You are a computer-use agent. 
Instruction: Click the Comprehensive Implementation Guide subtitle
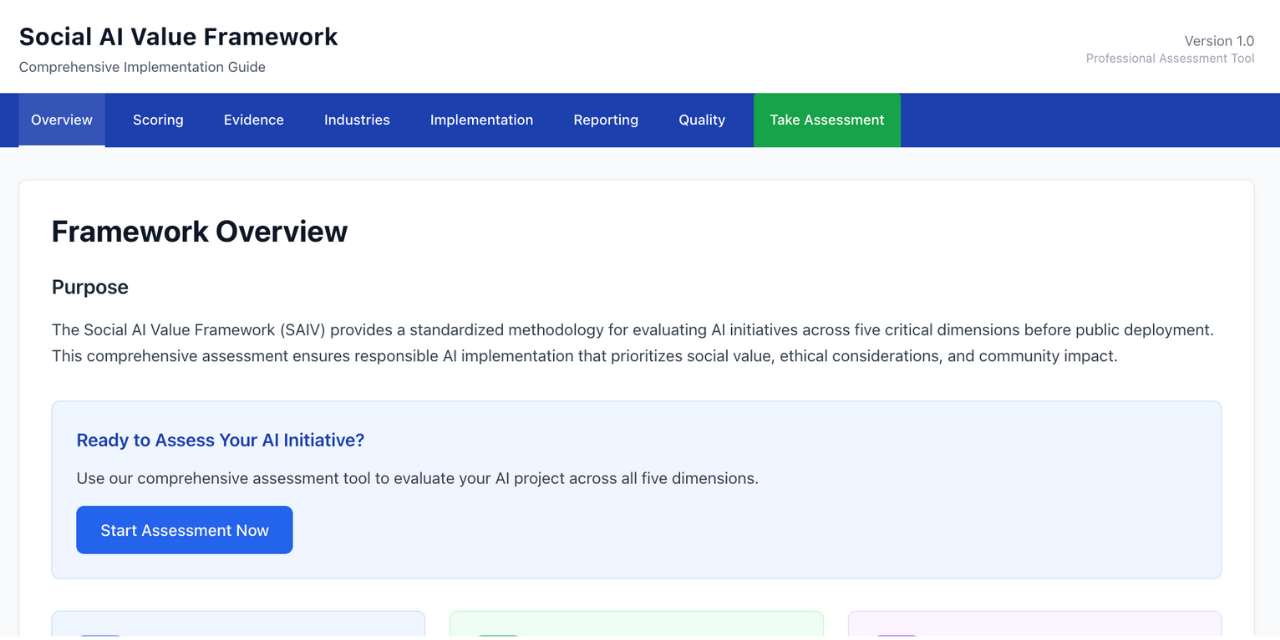point(142,67)
